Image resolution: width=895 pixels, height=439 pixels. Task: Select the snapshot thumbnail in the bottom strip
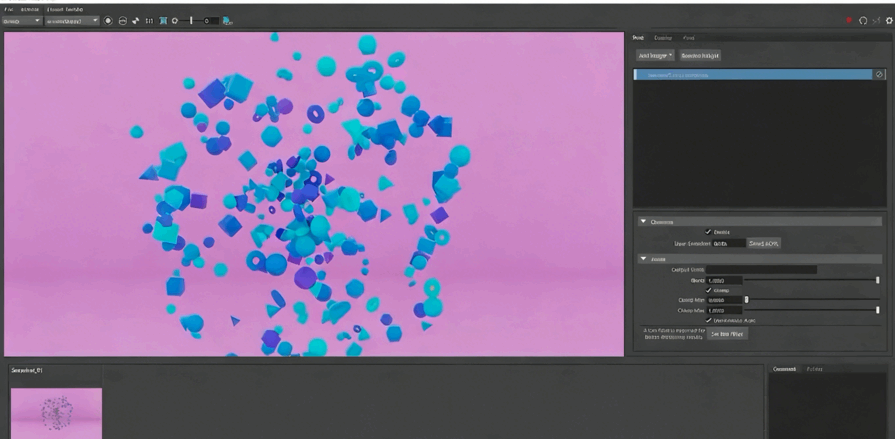[x=56, y=411]
